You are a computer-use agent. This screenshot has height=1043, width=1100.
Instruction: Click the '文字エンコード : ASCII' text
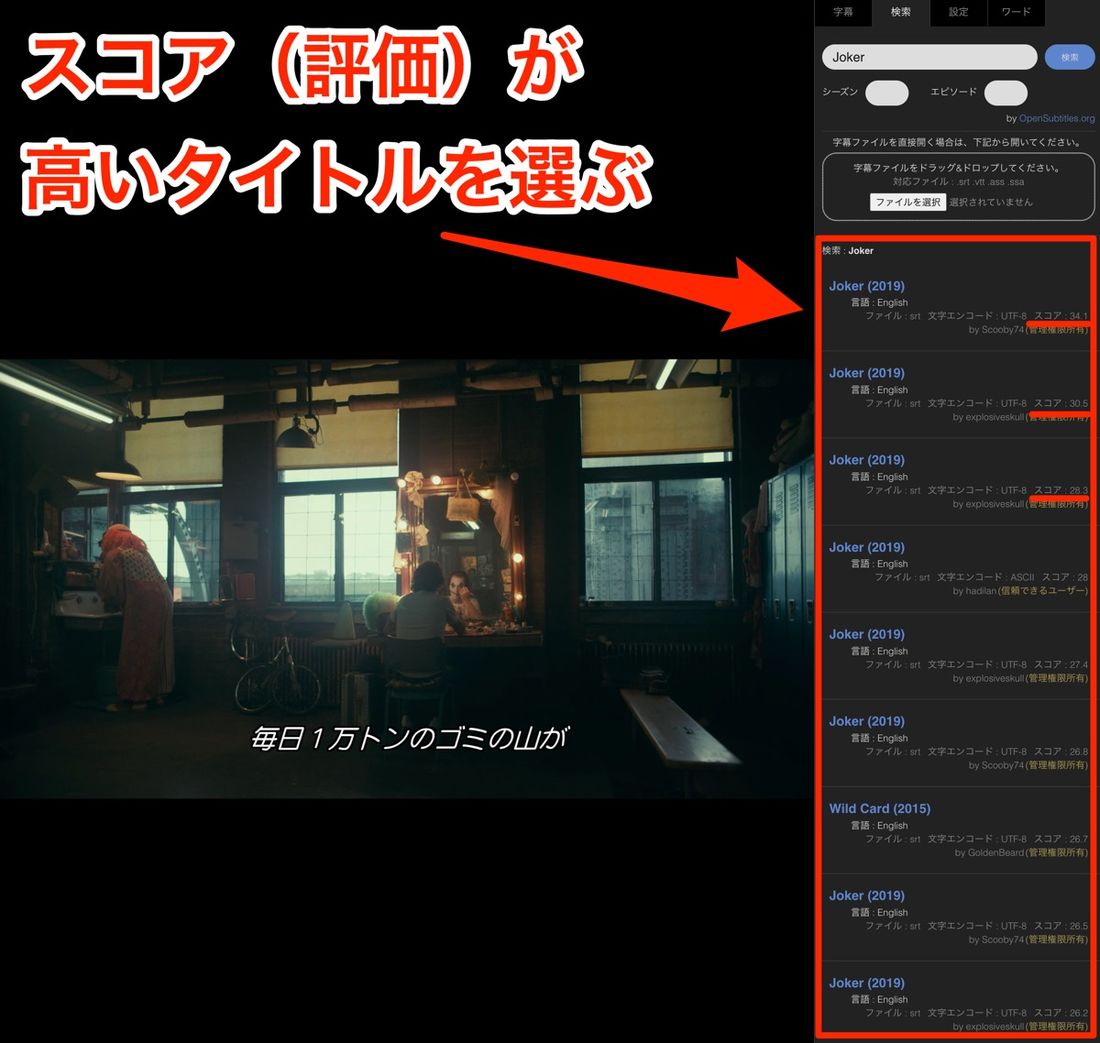(986, 577)
